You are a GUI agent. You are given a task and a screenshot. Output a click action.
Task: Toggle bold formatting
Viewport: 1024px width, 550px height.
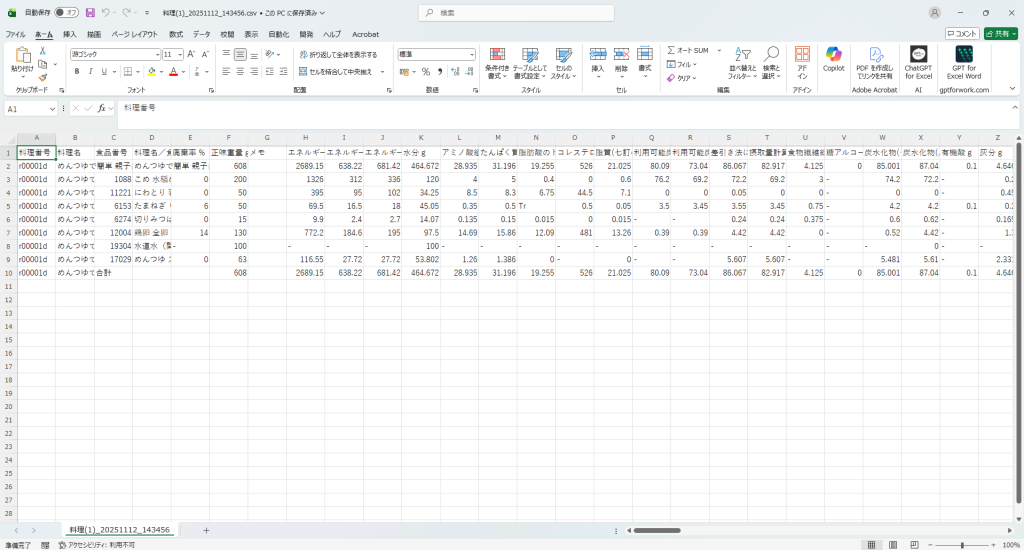[x=76, y=72]
